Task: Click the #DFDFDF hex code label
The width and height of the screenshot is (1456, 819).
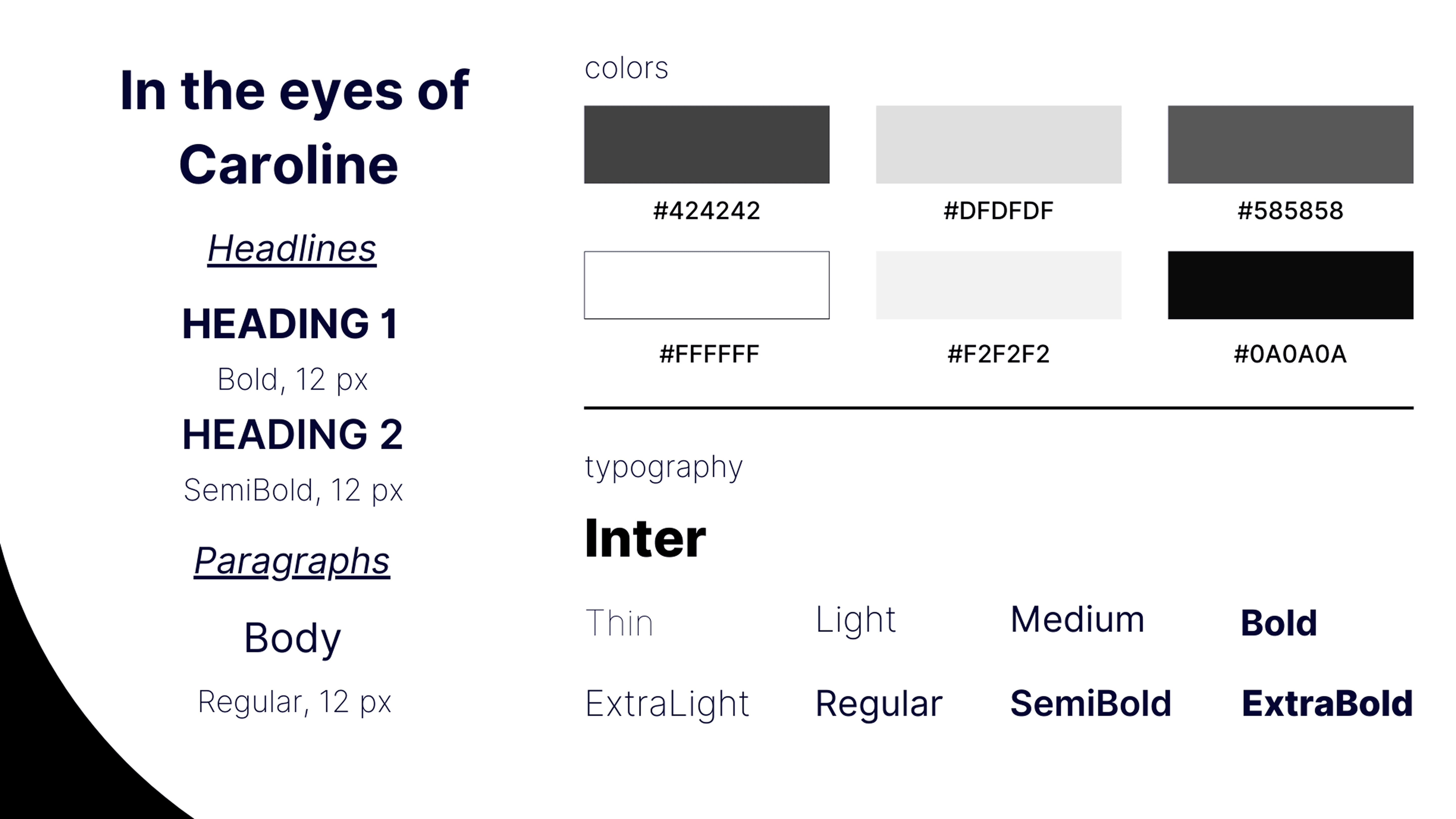Action: pos(999,211)
